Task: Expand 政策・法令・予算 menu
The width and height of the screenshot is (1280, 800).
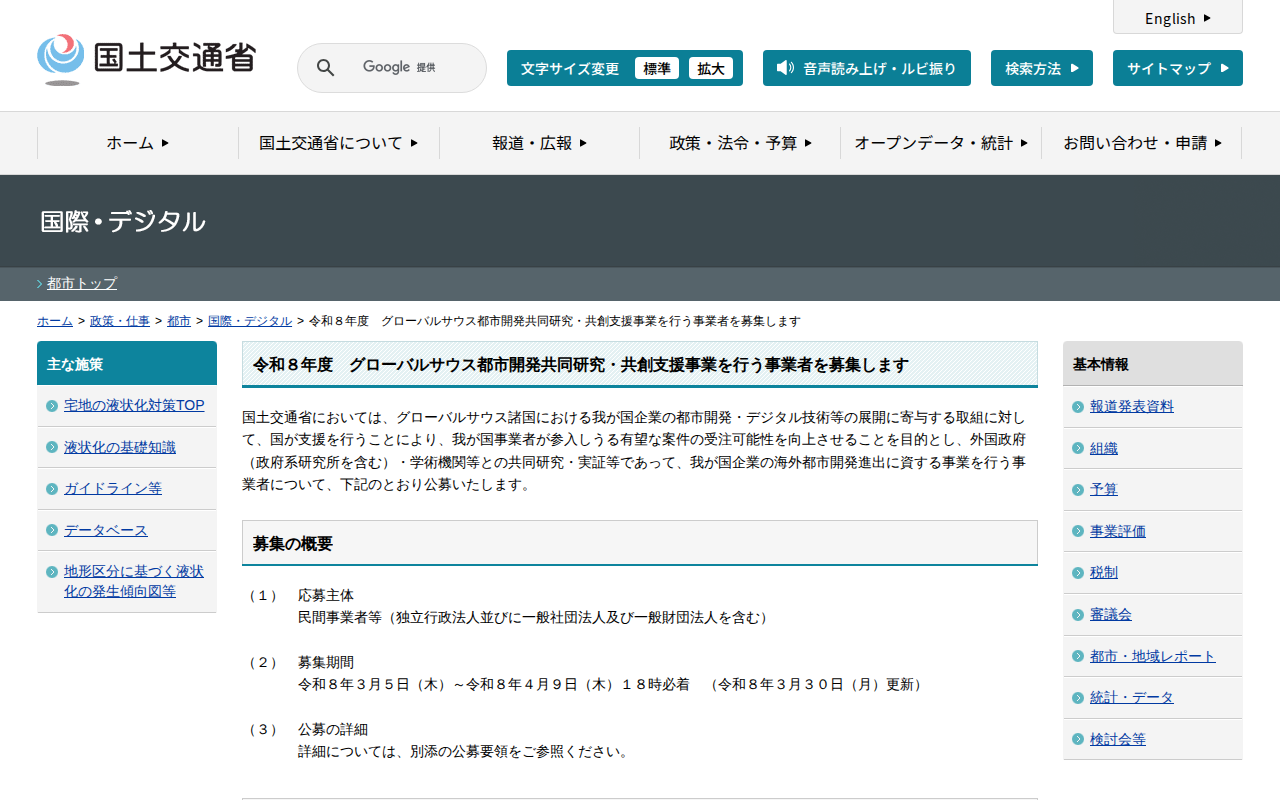Action: [x=740, y=143]
